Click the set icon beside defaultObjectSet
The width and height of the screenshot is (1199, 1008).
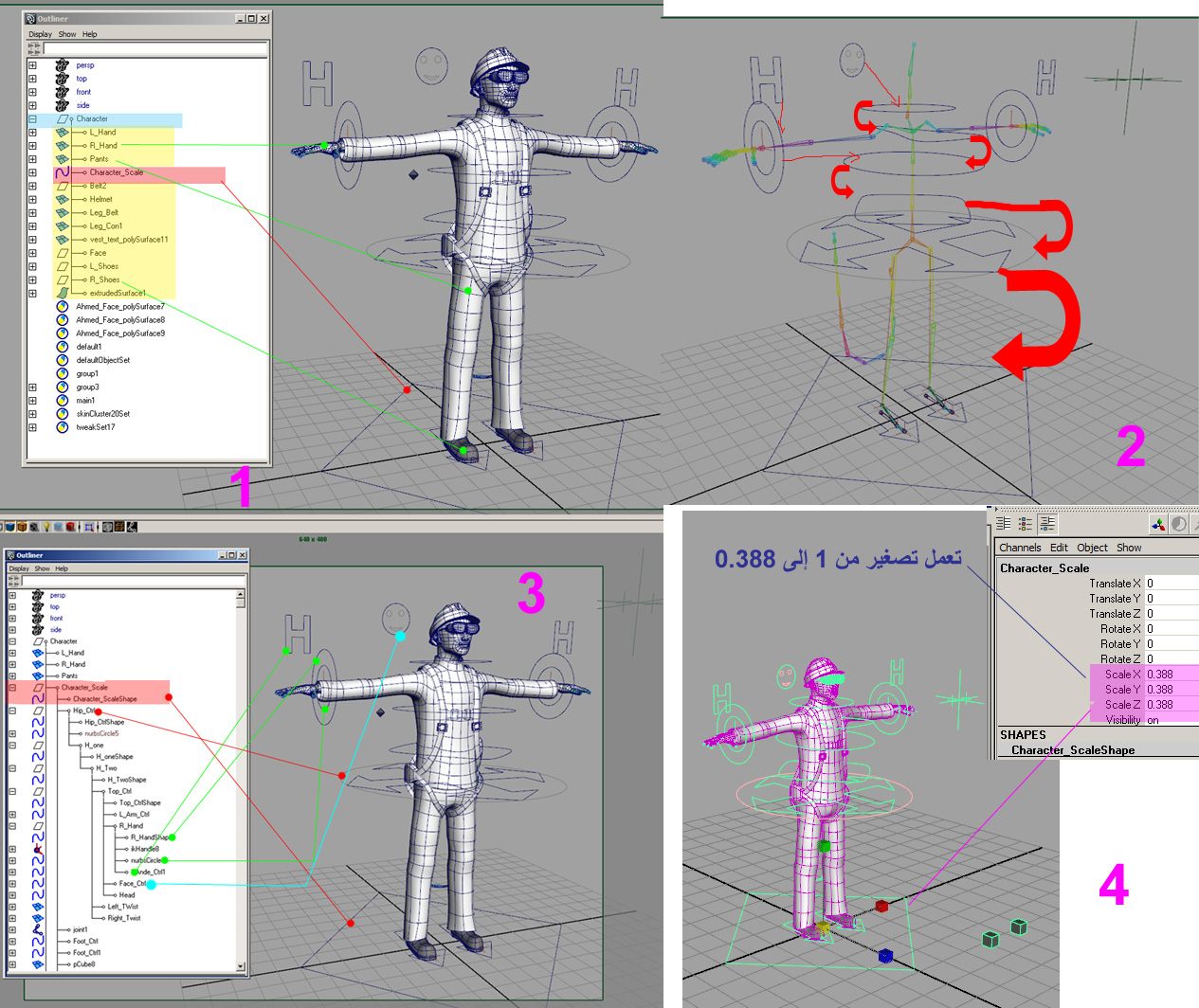[63, 360]
